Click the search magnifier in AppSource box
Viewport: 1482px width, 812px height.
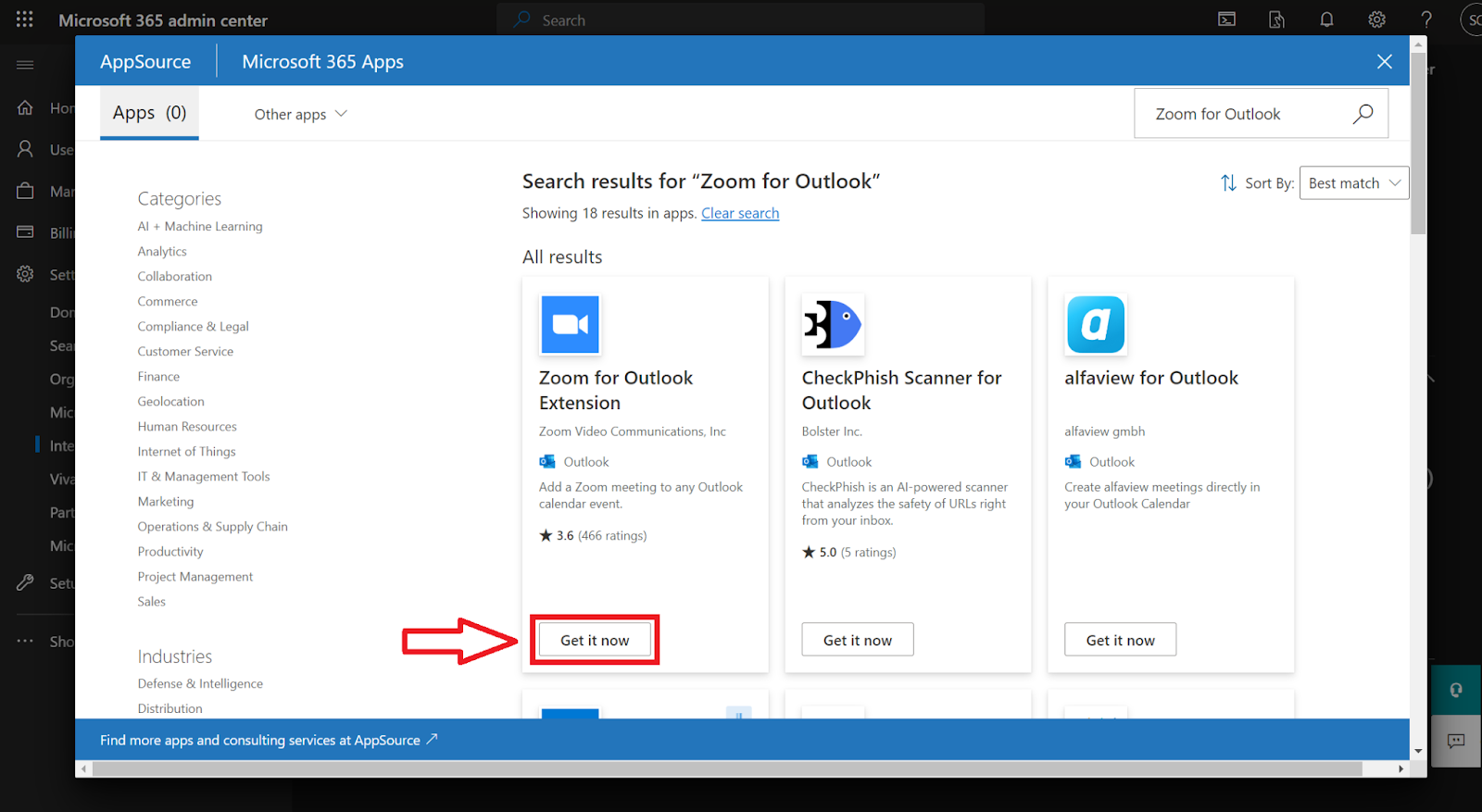1363,114
